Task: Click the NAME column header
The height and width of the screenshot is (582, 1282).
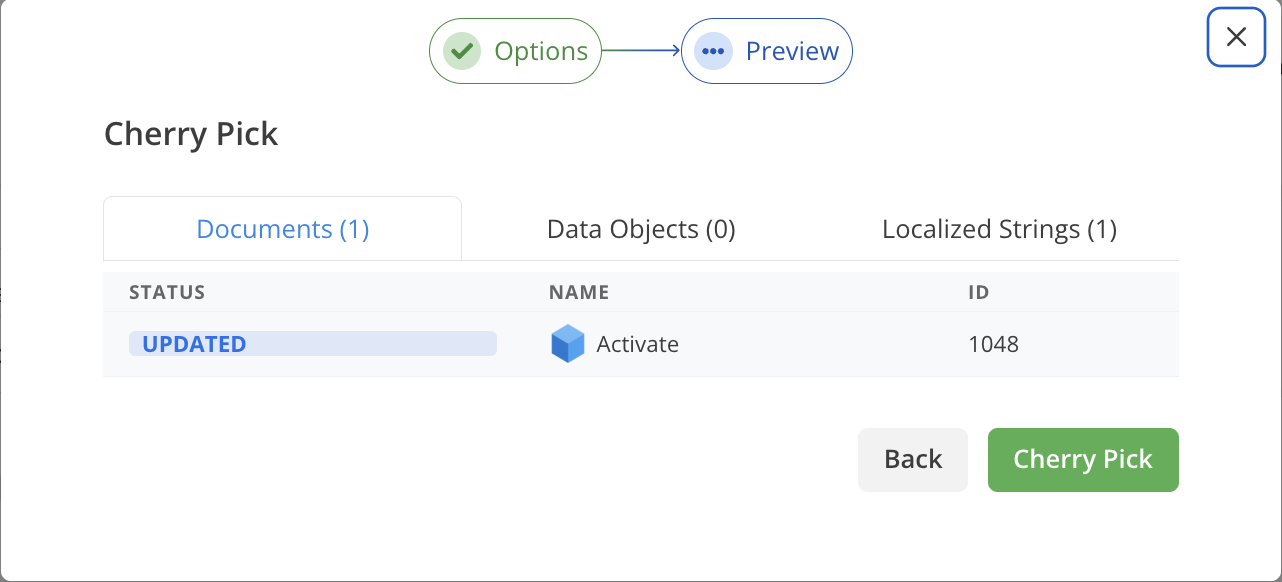Action: click(579, 292)
